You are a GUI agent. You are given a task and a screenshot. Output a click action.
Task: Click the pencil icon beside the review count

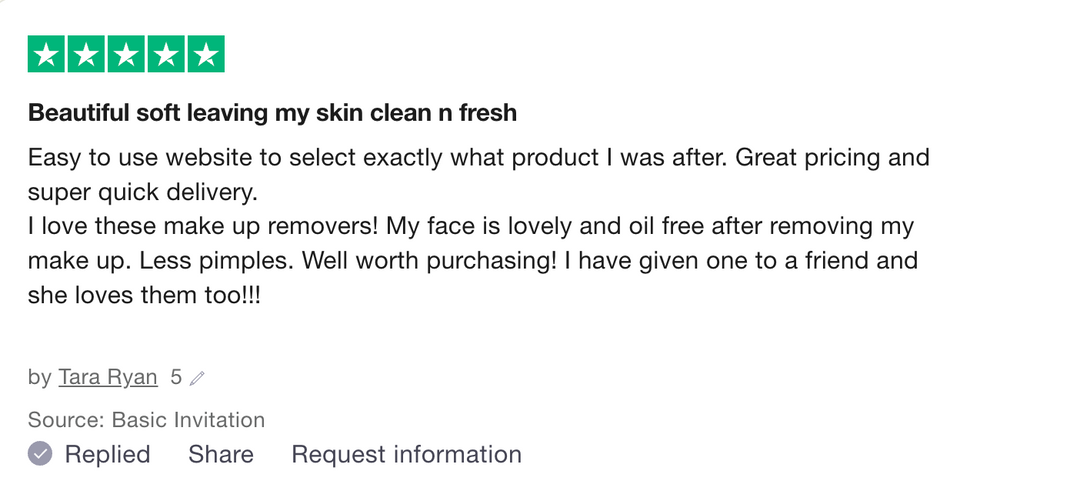(198, 378)
